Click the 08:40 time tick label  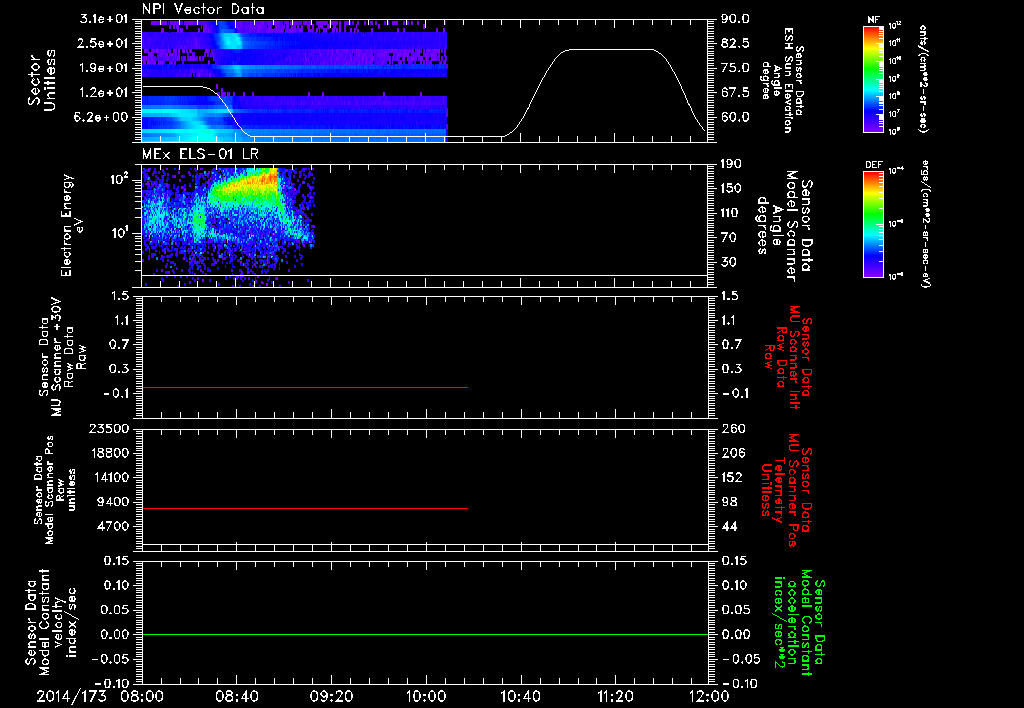[236, 696]
